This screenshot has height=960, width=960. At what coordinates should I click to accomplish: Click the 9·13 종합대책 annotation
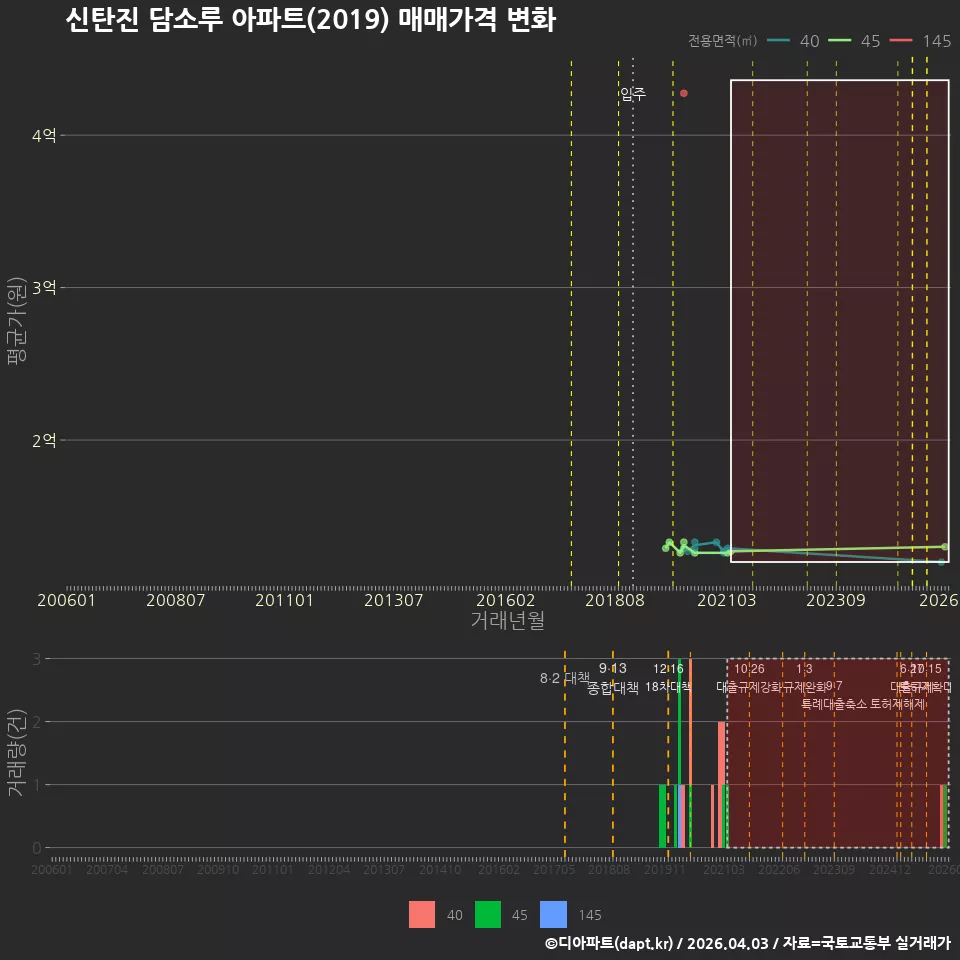[612, 678]
